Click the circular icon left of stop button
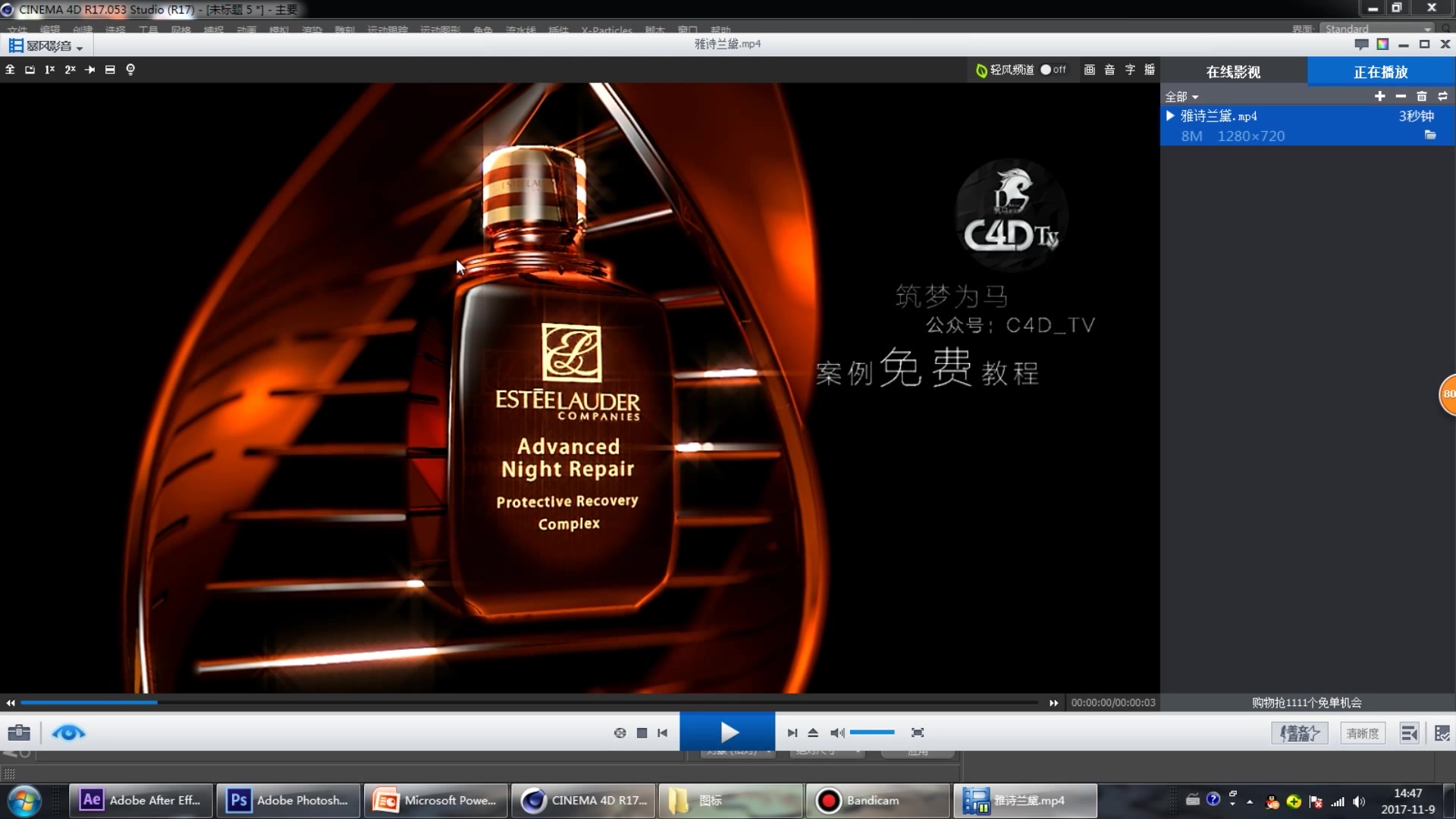 (x=620, y=733)
